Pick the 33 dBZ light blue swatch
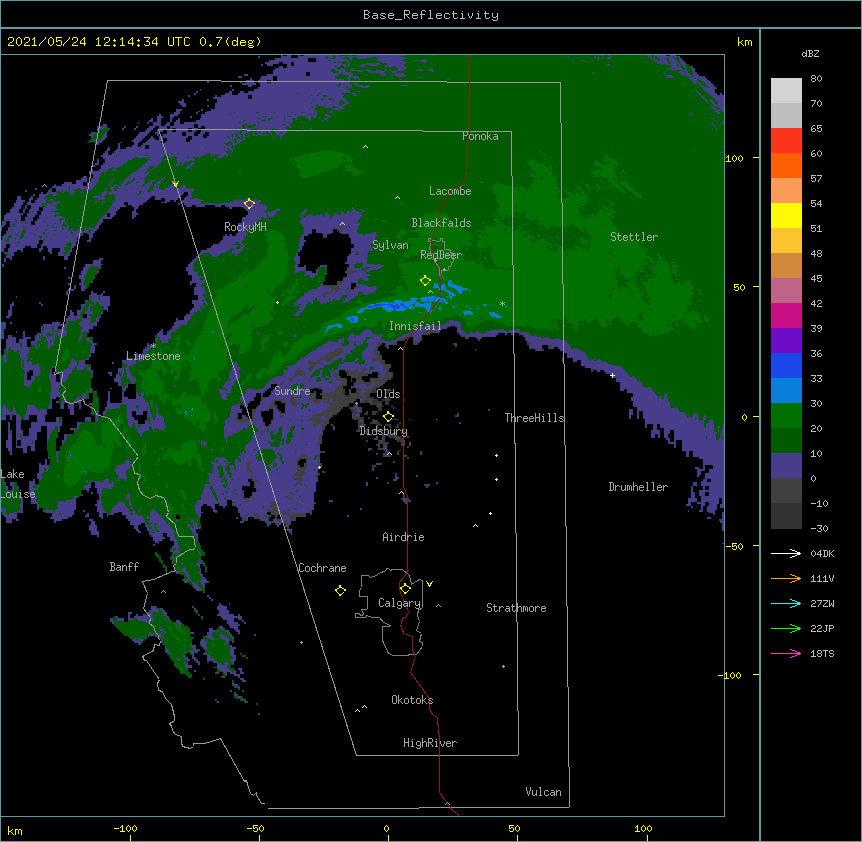Screen dimensions: 862x842 [x=786, y=391]
